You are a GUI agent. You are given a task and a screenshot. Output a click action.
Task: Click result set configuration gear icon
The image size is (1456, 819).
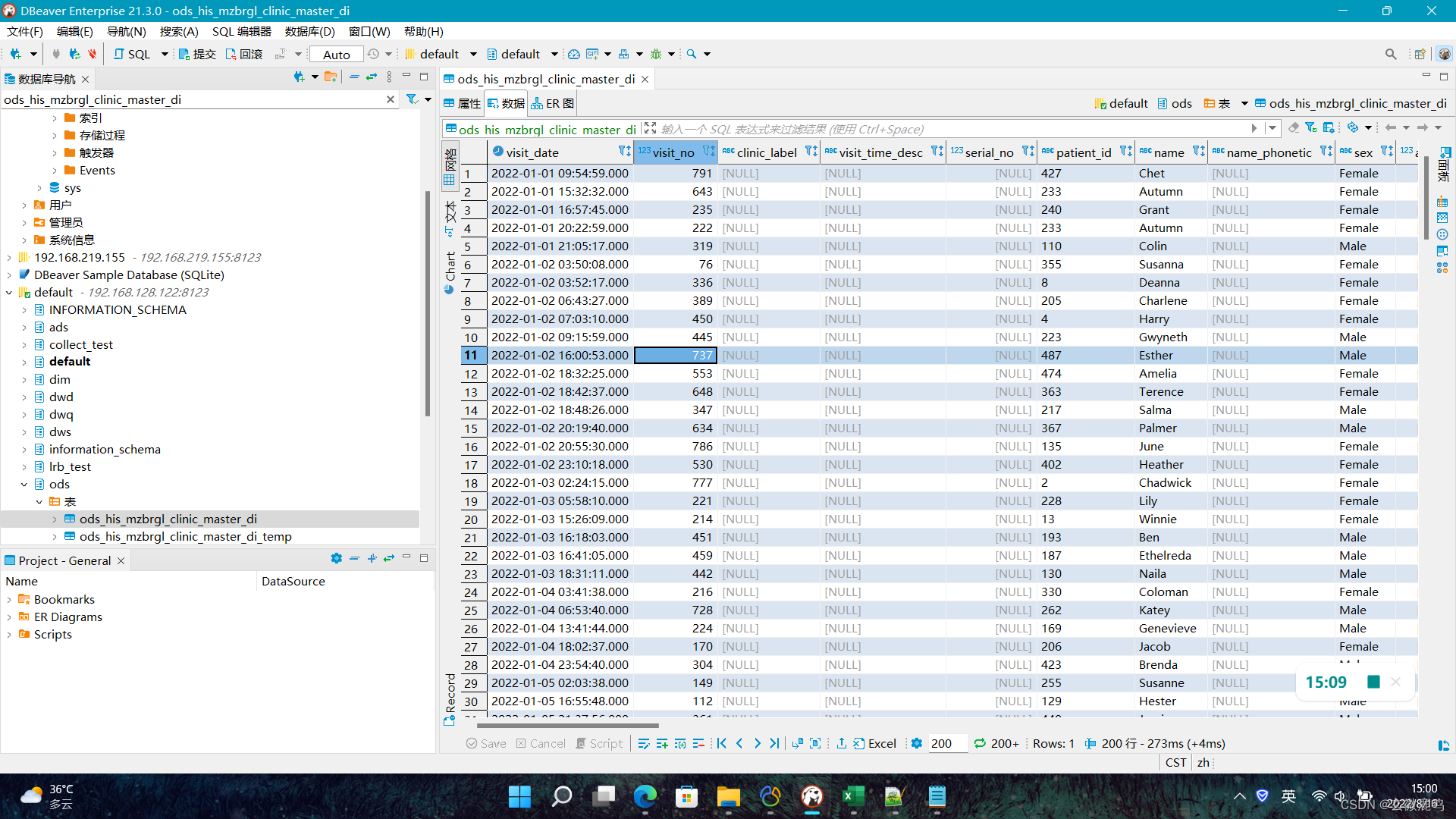[x=917, y=744]
